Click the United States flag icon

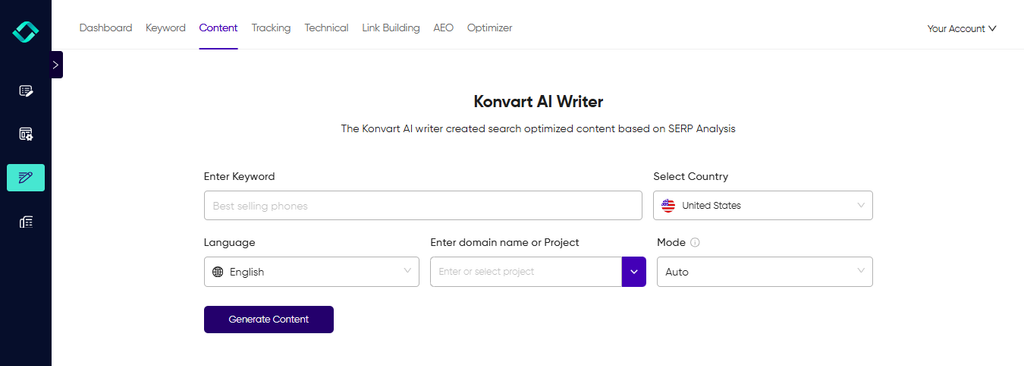[668, 205]
